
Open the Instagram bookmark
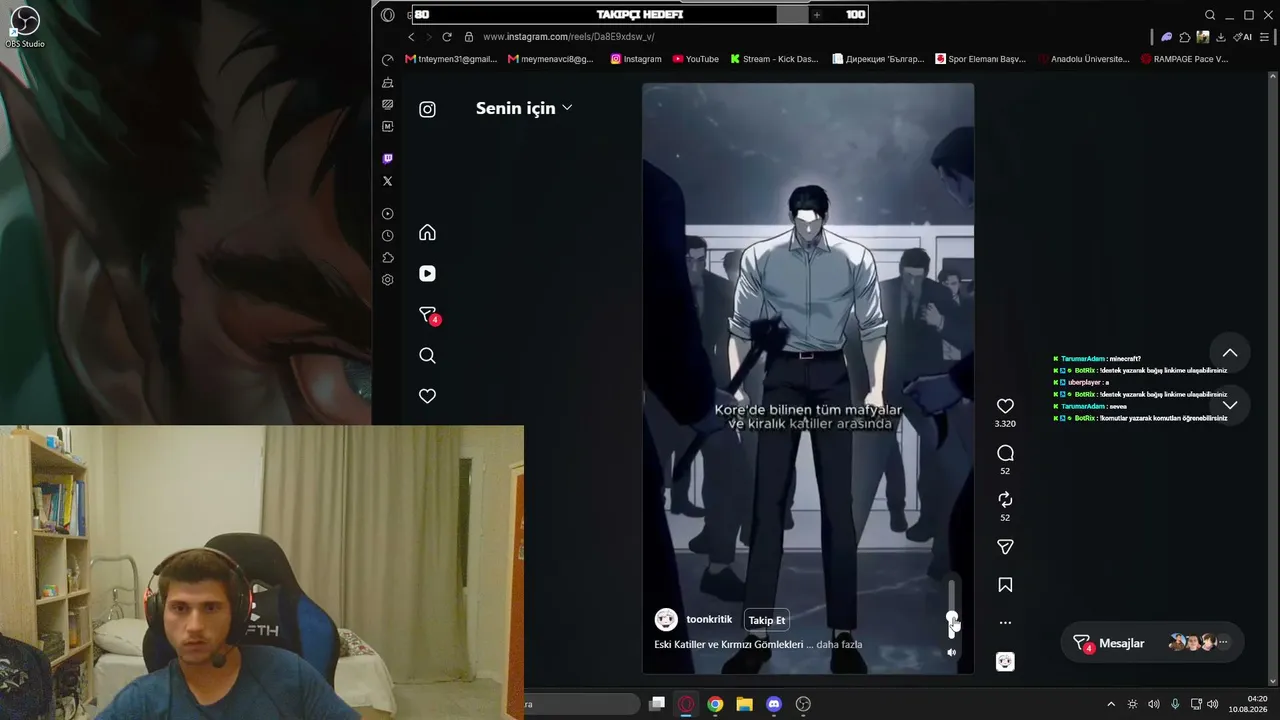(636, 59)
